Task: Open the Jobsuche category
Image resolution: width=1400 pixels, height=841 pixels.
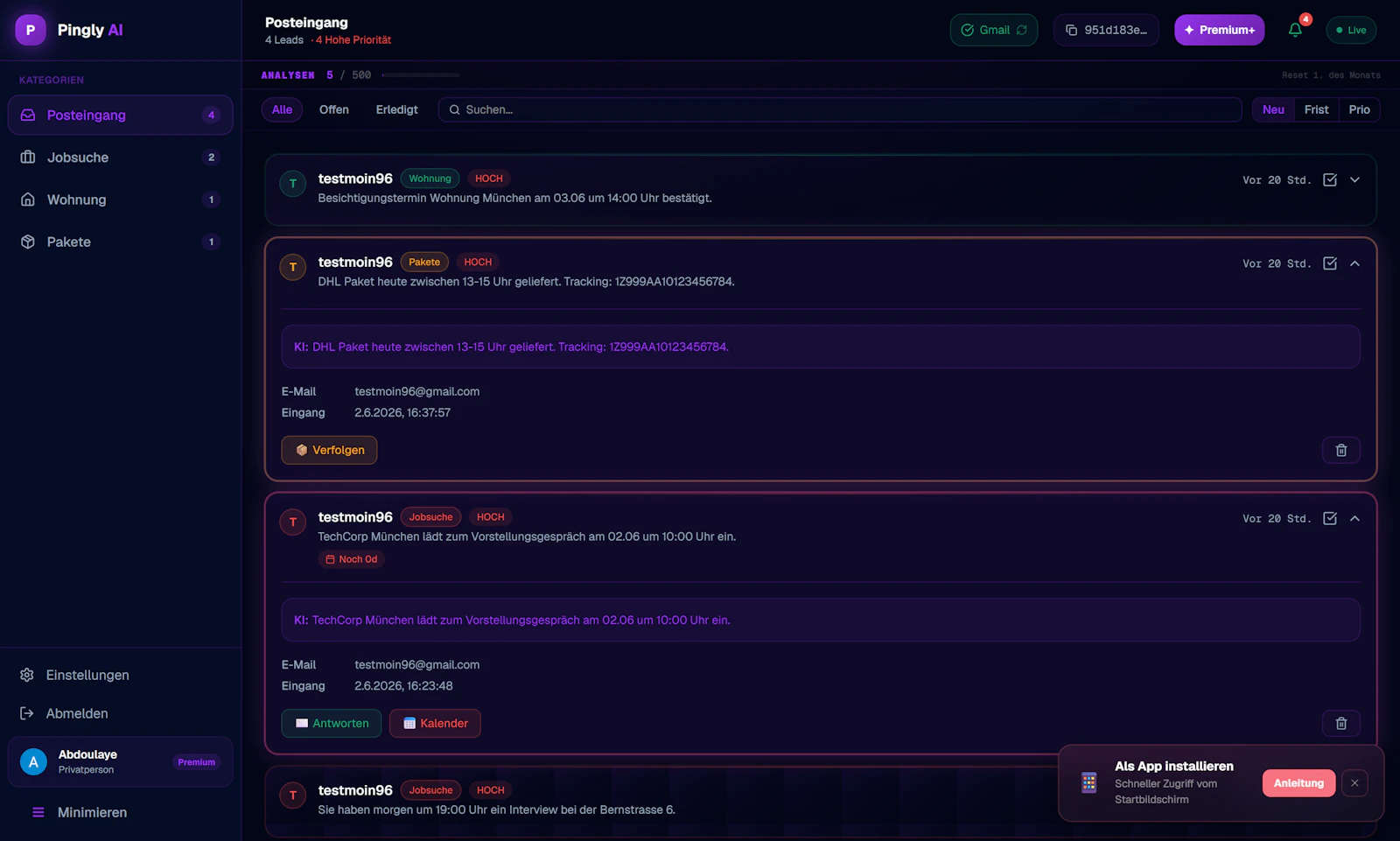Action: (120, 158)
